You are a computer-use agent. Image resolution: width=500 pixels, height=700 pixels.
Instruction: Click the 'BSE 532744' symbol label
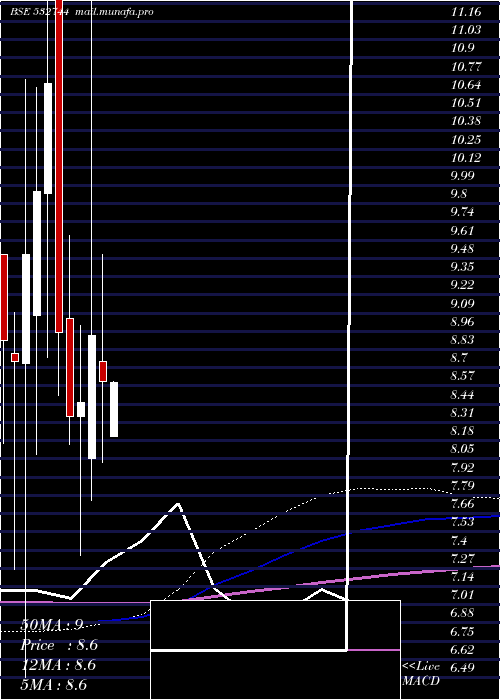point(39,12)
